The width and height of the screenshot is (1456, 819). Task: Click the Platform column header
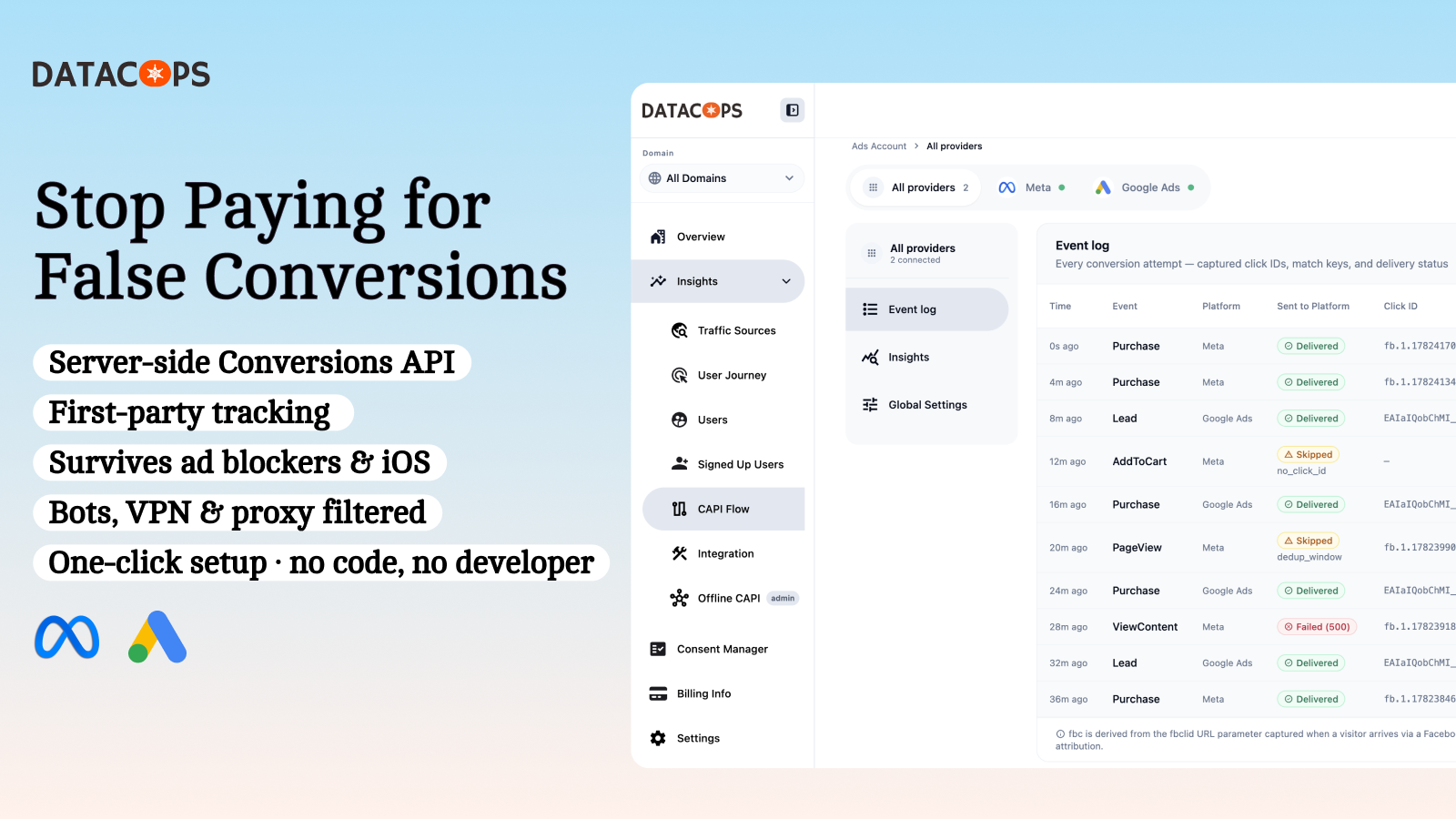click(x=1221, y=307)
